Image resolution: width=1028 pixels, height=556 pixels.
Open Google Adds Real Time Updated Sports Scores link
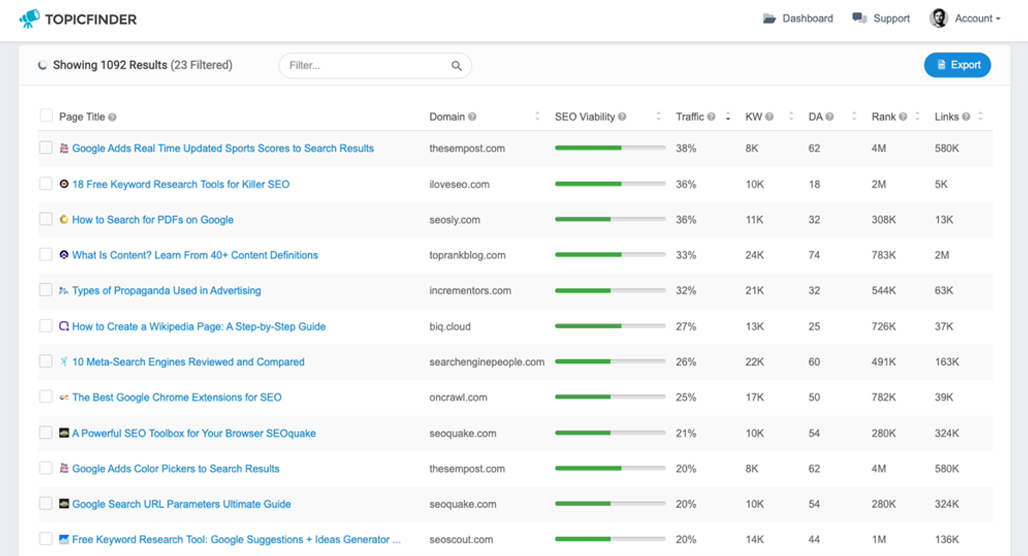click(x=223, y=148)
